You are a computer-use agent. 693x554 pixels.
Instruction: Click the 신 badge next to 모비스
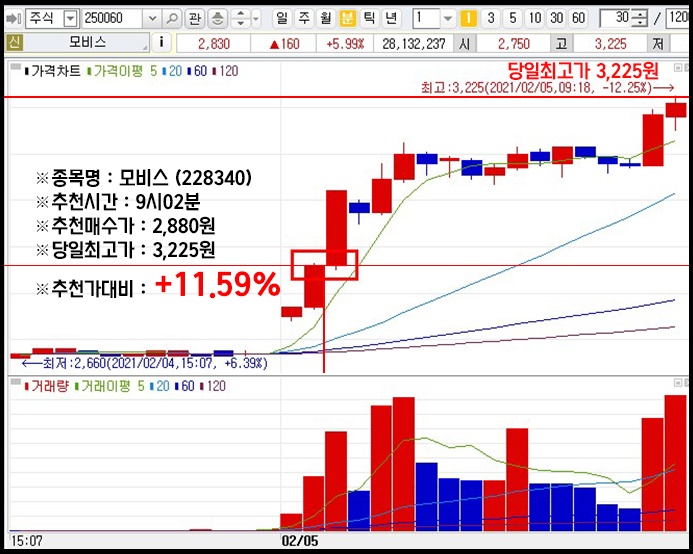pos(15,42)
